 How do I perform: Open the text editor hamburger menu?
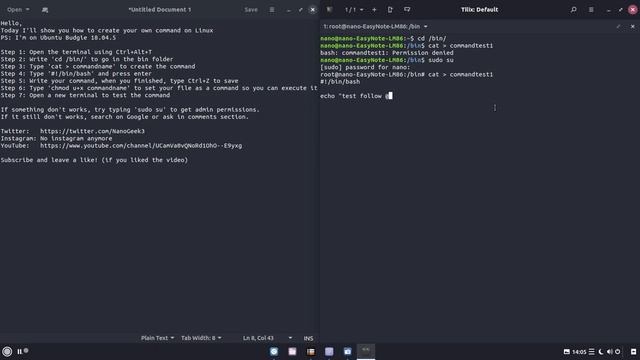pos(272,10)
